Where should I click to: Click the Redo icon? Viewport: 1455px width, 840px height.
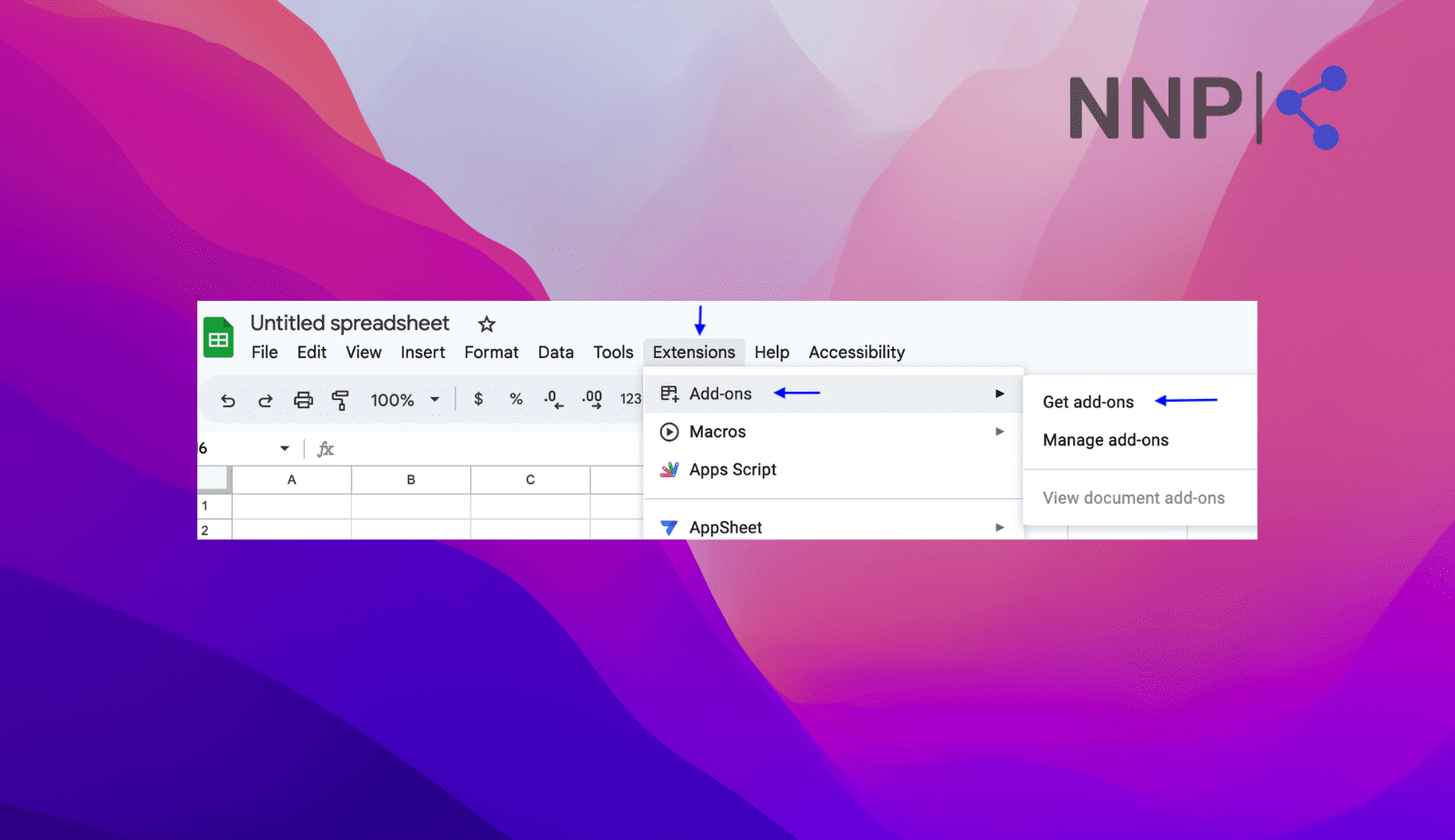coord(266,400)
